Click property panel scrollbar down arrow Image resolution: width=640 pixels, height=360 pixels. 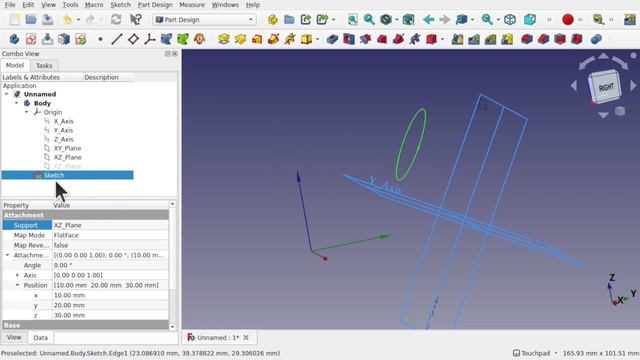(x=172, y=327)
